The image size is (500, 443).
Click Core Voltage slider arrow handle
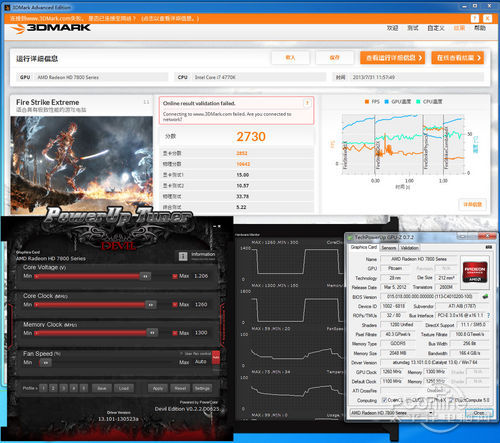pyautogui.click(x=145, y=276)
